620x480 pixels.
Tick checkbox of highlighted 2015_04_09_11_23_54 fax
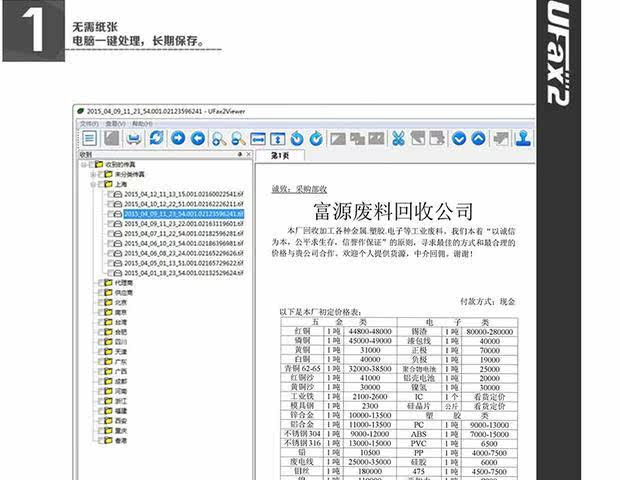click(110, 214)
